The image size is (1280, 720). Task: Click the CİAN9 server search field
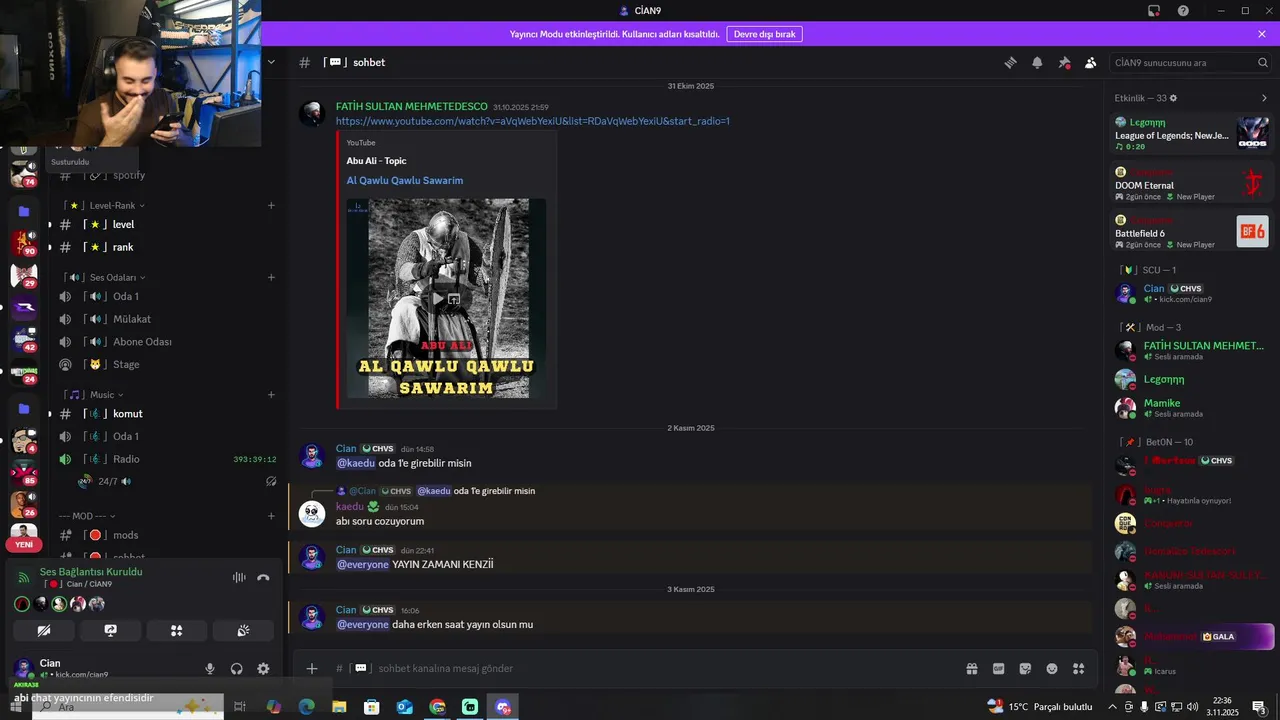[1191, 62]
